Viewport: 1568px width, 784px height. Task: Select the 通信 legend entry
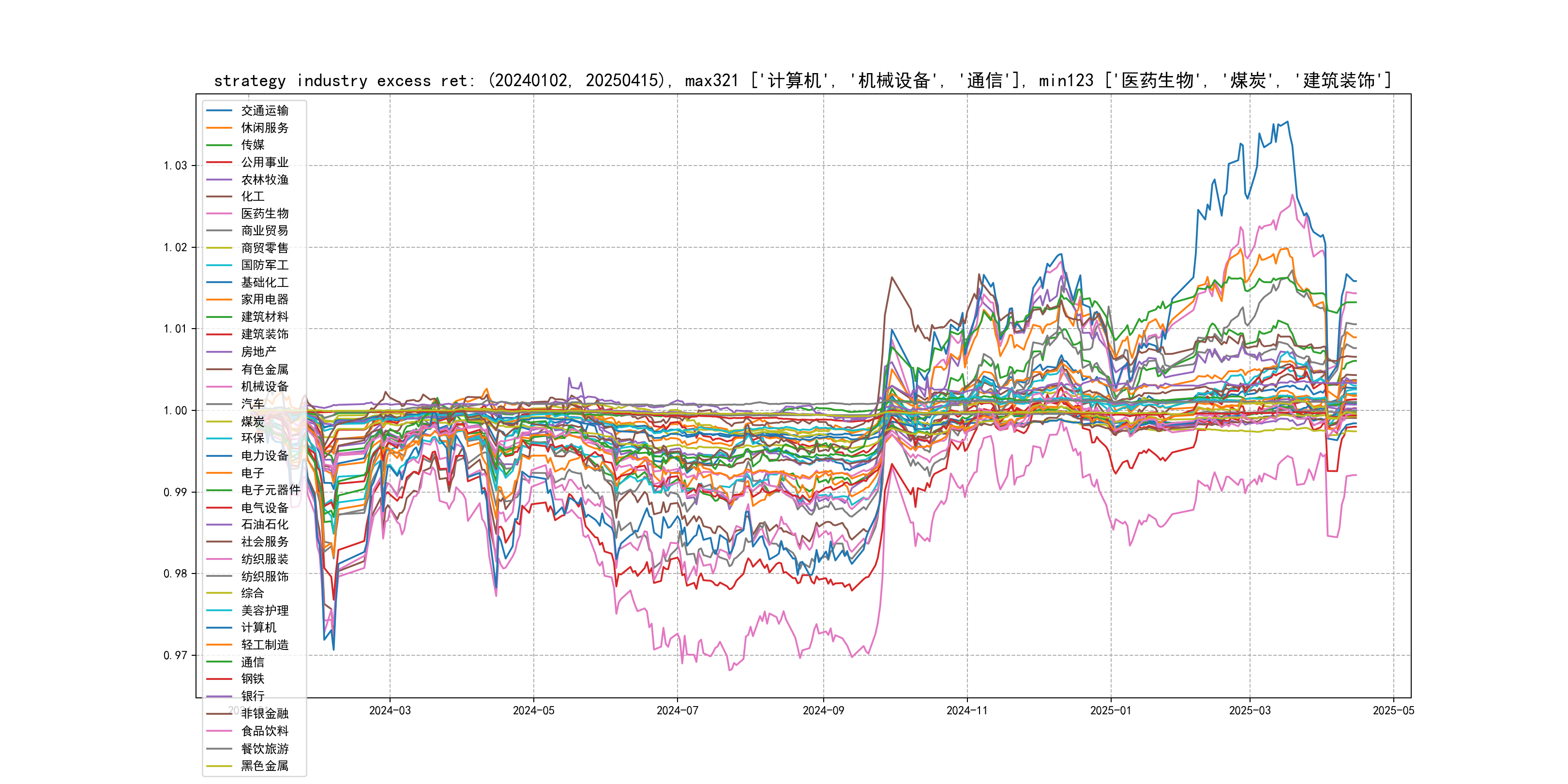point(253,662)
